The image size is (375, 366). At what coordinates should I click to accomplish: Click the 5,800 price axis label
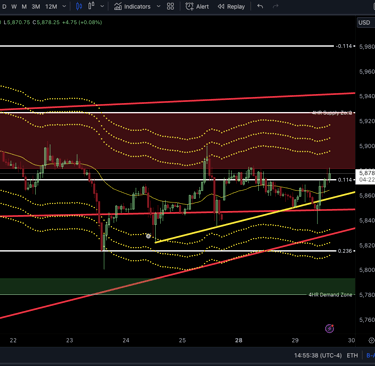point(367,270)
